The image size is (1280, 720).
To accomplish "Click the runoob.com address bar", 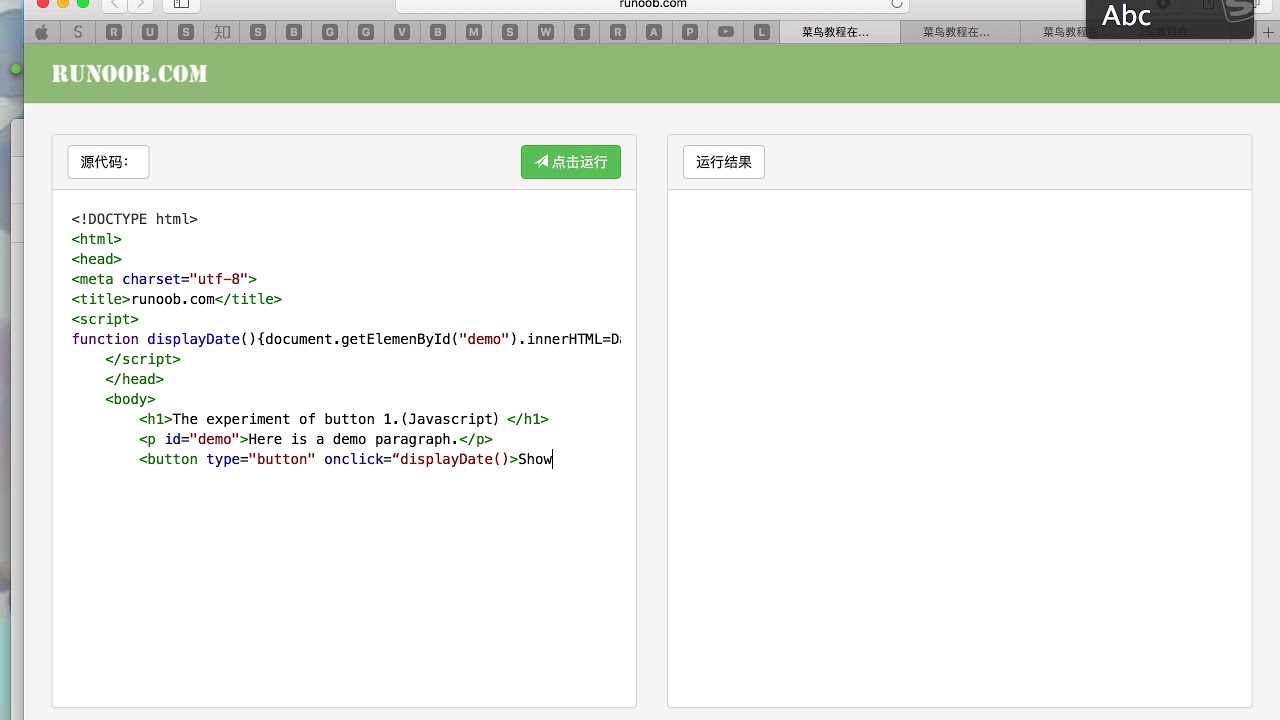I will click(x=652, y=4).
